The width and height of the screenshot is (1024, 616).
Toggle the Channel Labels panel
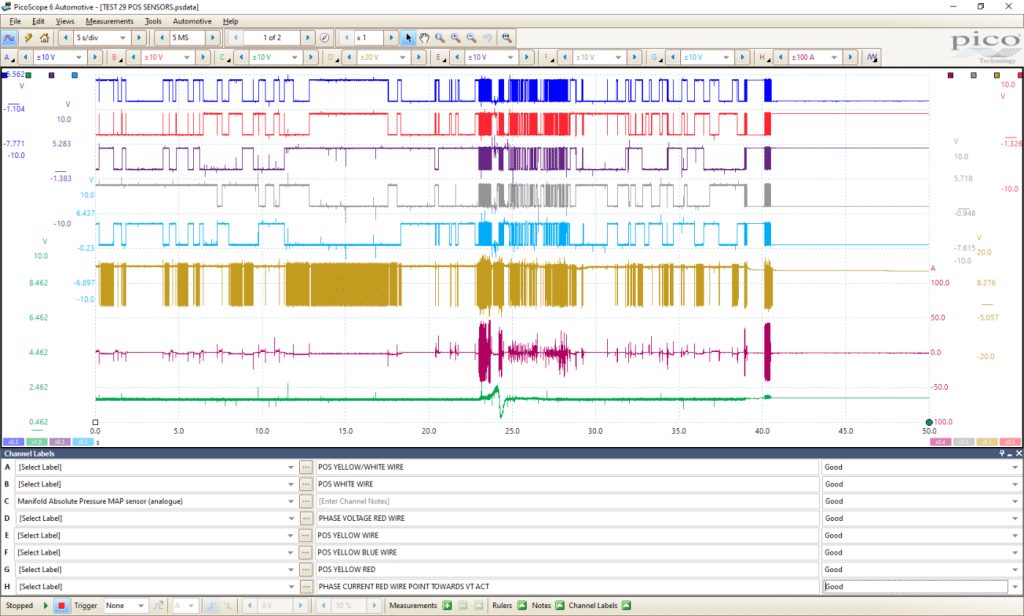click(x=626, y=606)
